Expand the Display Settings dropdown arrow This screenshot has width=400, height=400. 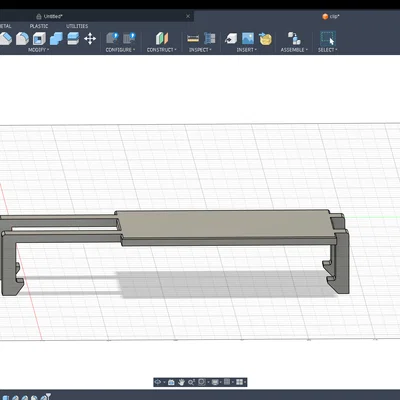coord(220,382)
